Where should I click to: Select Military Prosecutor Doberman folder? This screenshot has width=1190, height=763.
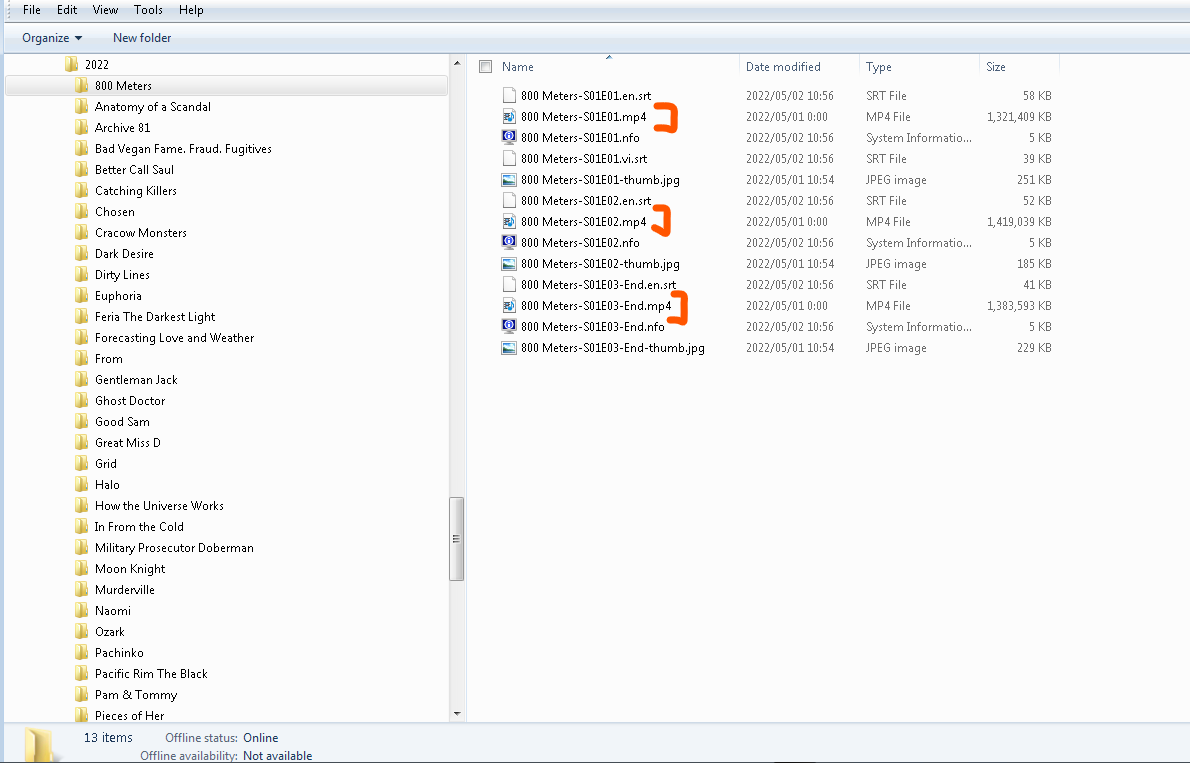(x=174, y=547)
